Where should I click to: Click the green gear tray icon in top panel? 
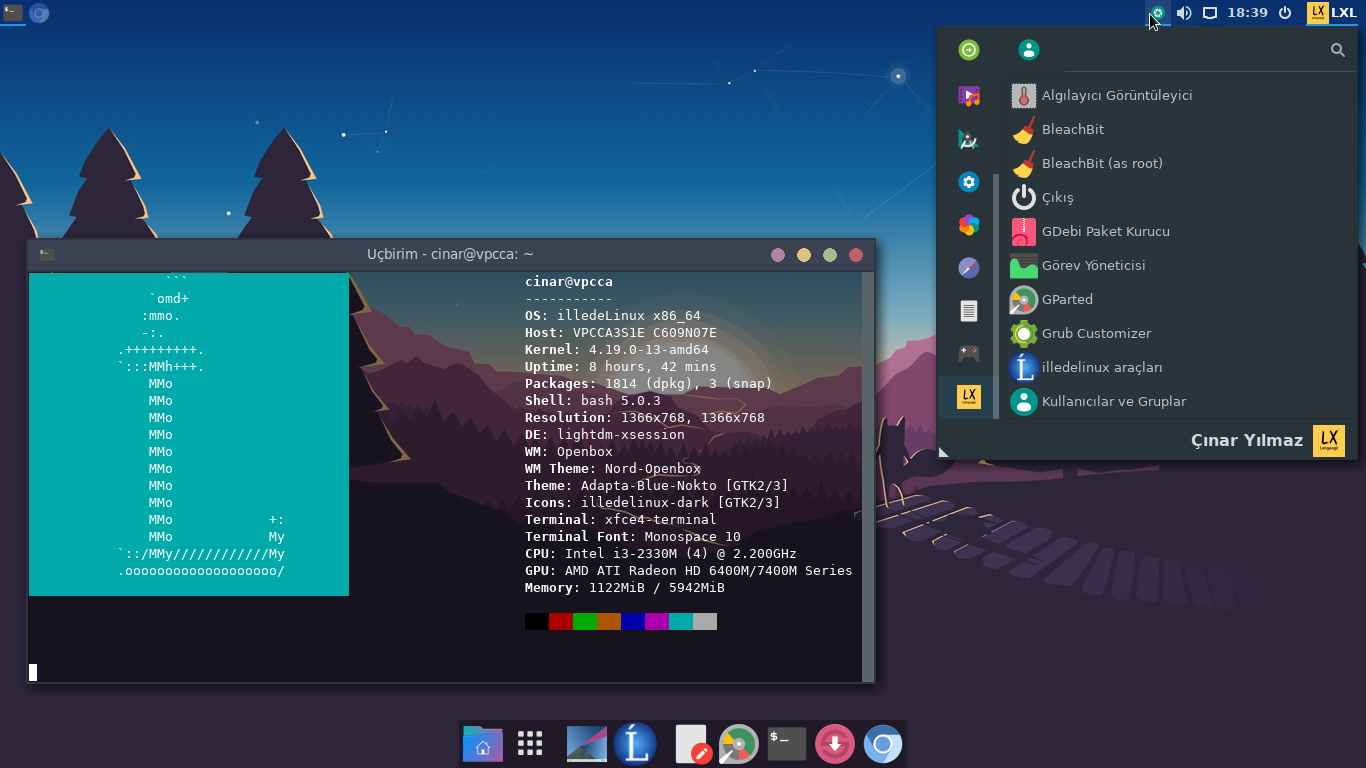point(1158,13)
